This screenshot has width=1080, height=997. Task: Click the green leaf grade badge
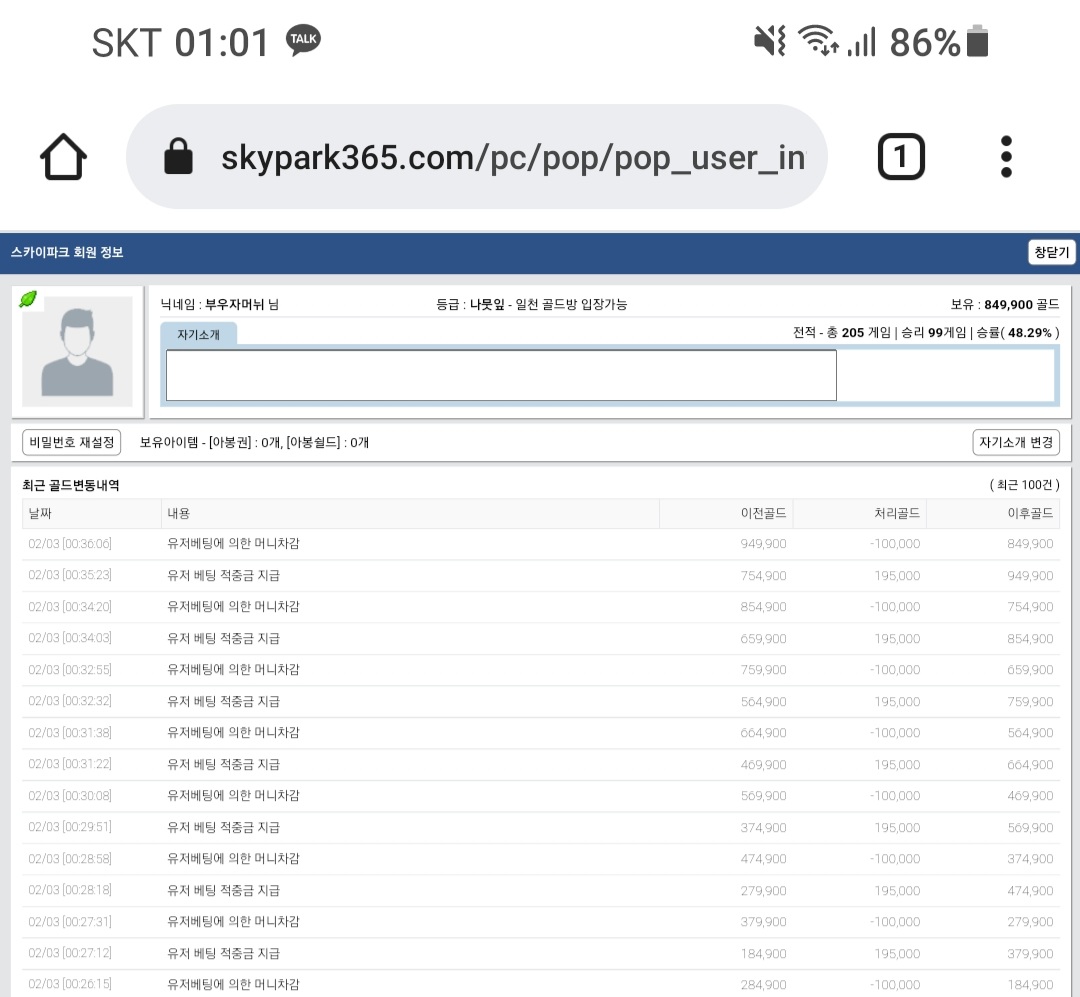tap(28, 299)
